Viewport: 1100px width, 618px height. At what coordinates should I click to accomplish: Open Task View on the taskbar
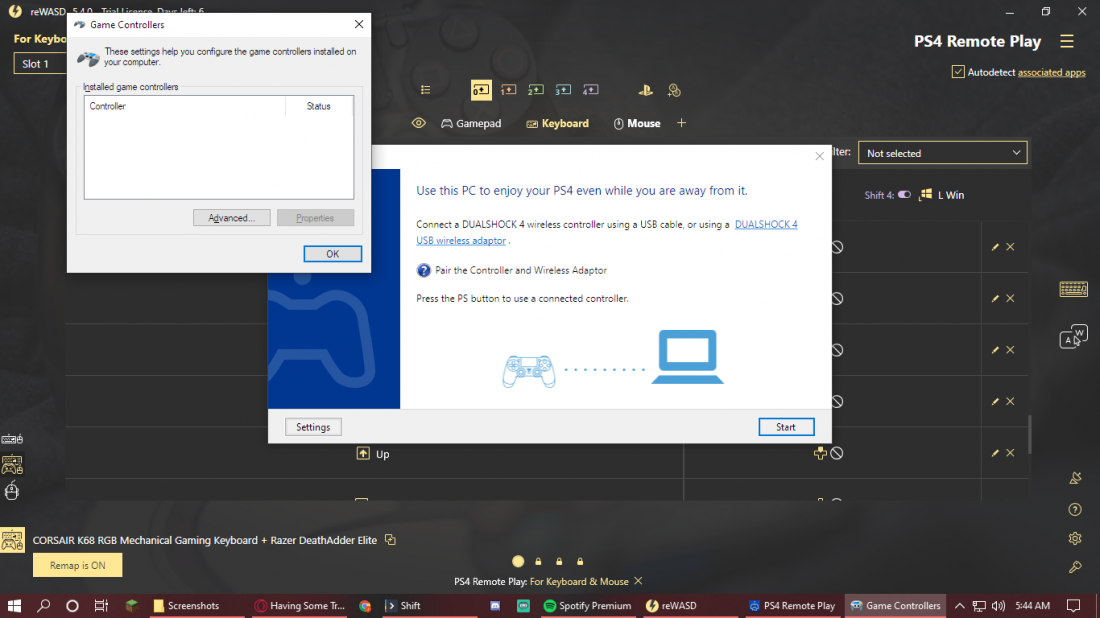point(101,605)
